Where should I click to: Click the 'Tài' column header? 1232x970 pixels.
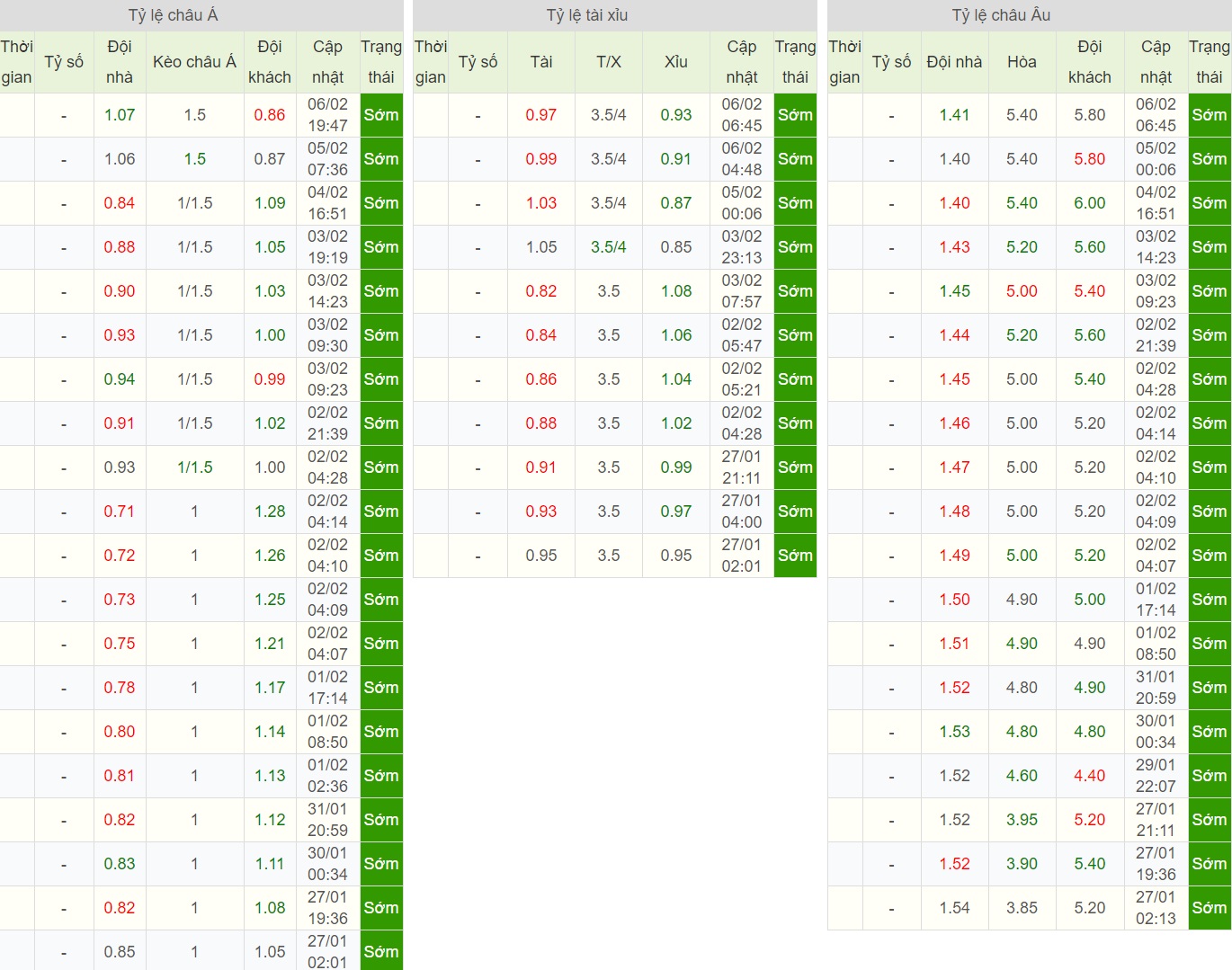tap(541, 62)
